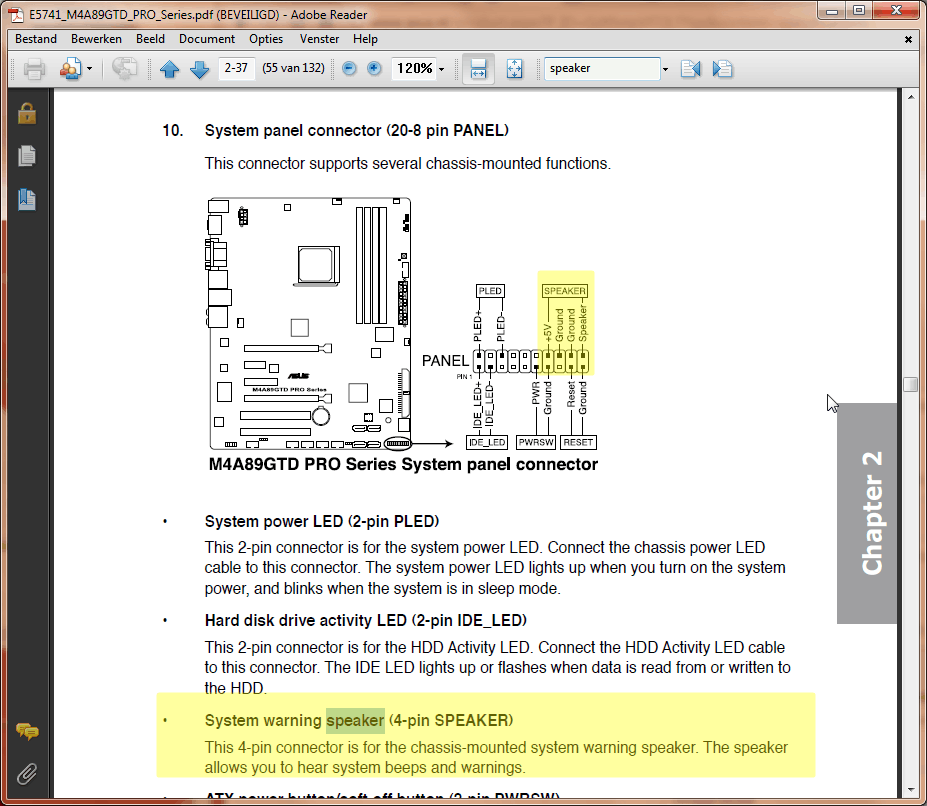Image resolution: width=927 pixels, height=806 pixels.
Task: Open the Bewerken menu
Action: [96, 39]
